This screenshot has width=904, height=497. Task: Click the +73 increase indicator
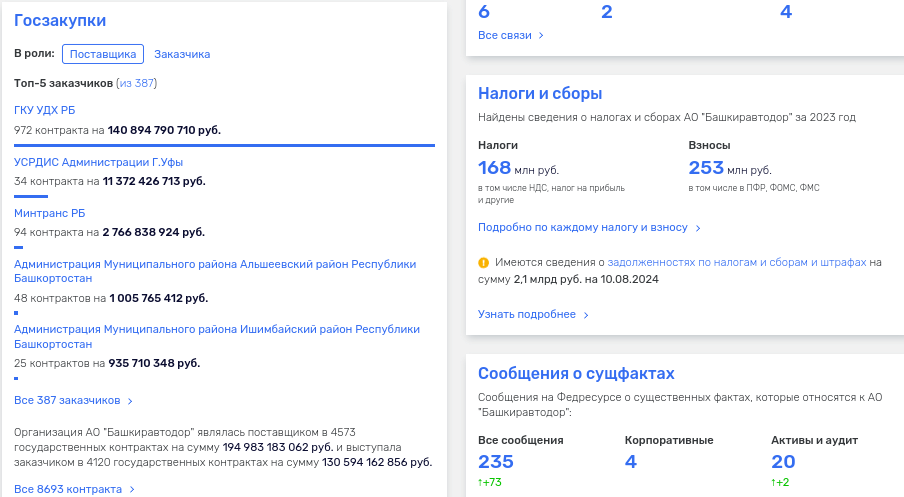(489, 482)
